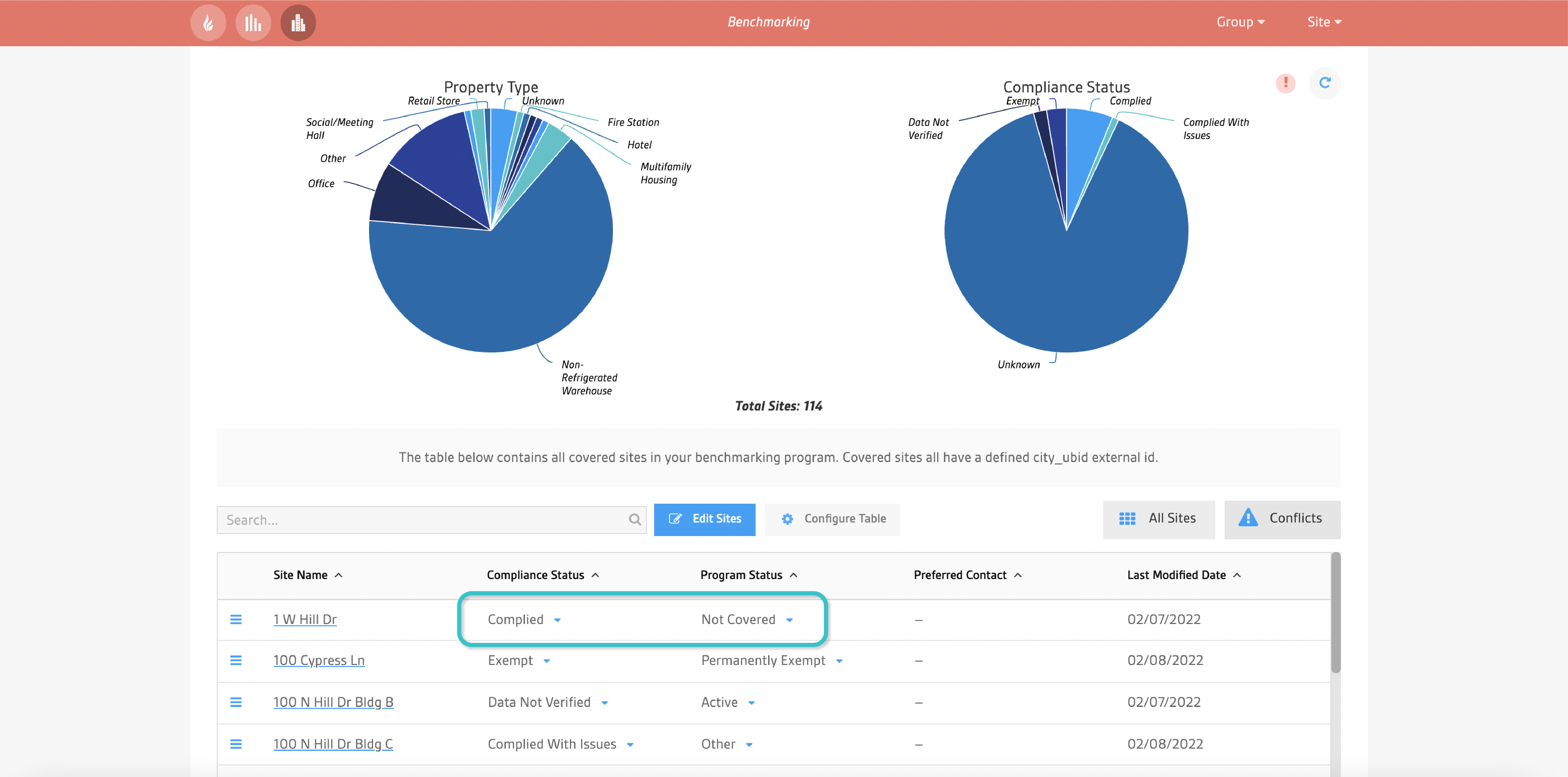Expand the Permanently Exempt program status dropdown
1568x777 pixels.
coord(840,661)
